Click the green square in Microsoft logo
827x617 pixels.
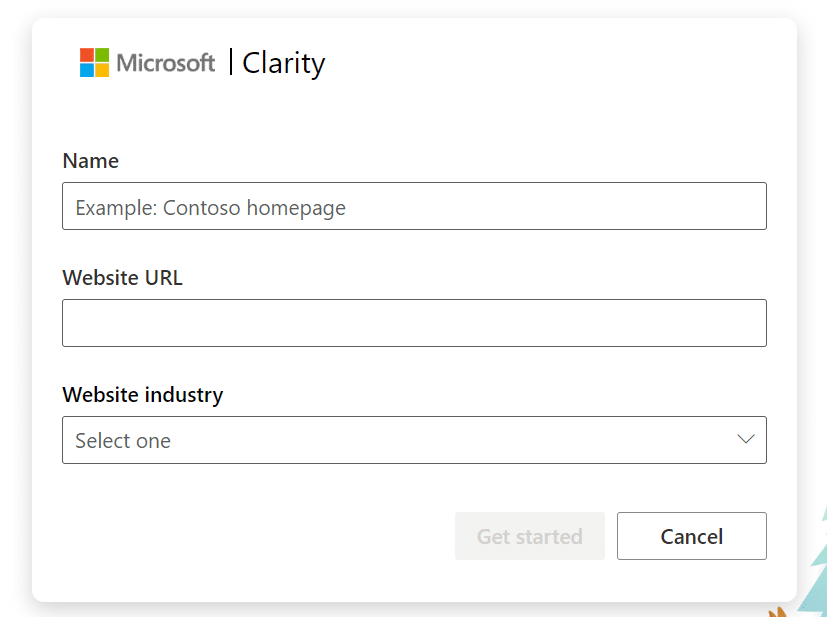[x=102, y=55]
